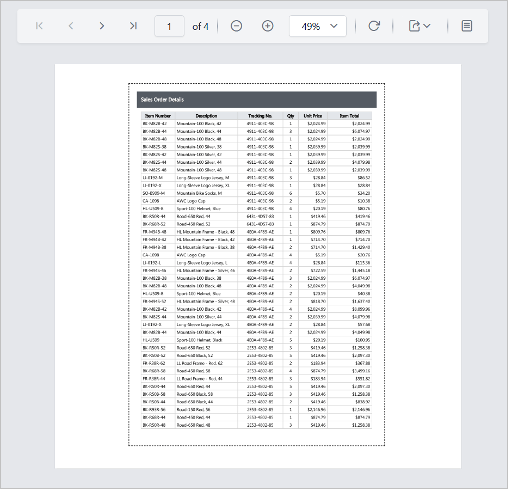Select the LL Road Frame - Red, 44 cell
The image size is (508, 489).
(206, 379)
